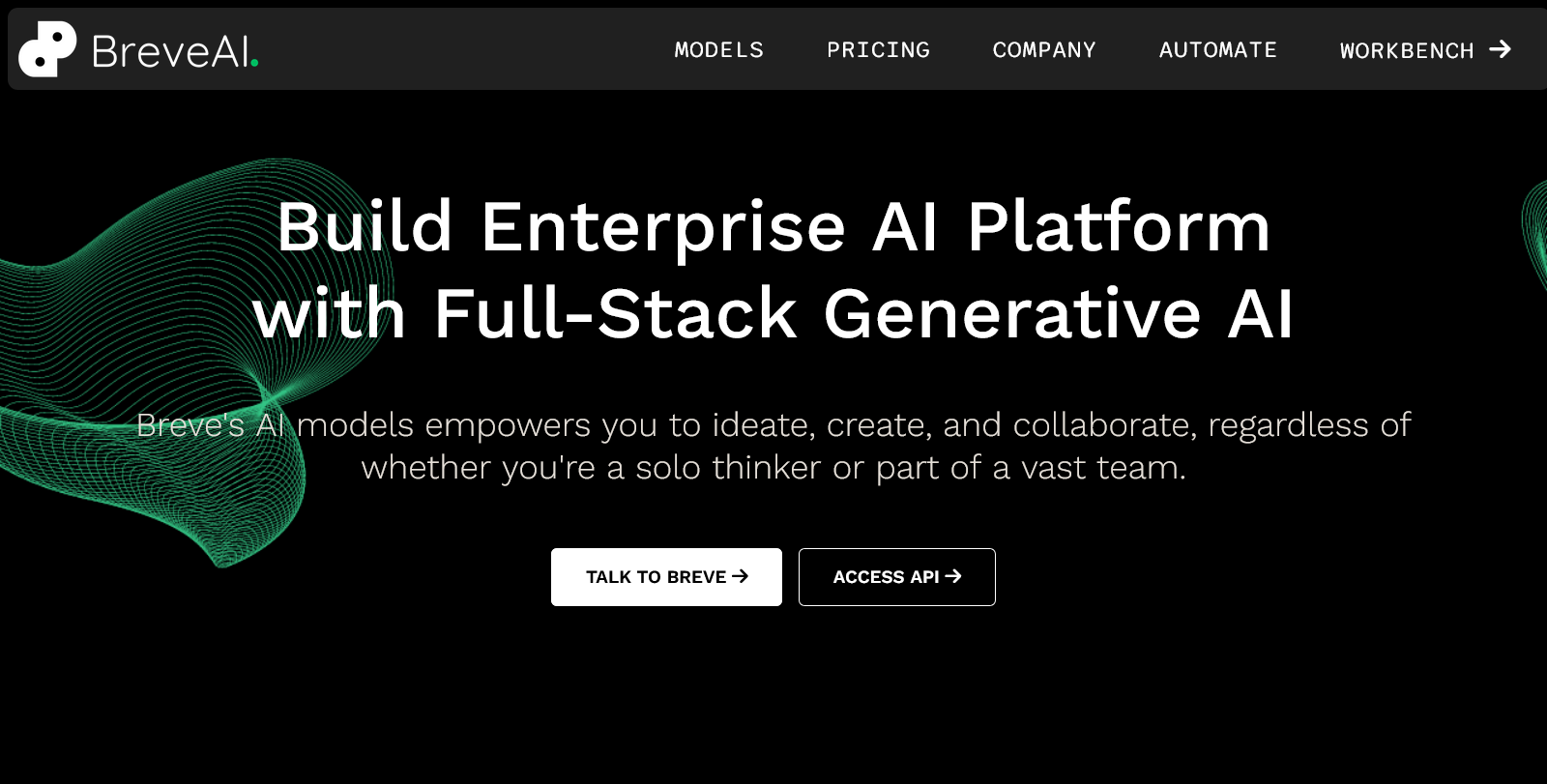Click the 'Build Enterprise AI Platform' heading line
This screenshot has height=784, width=1547.
[773, 227]
